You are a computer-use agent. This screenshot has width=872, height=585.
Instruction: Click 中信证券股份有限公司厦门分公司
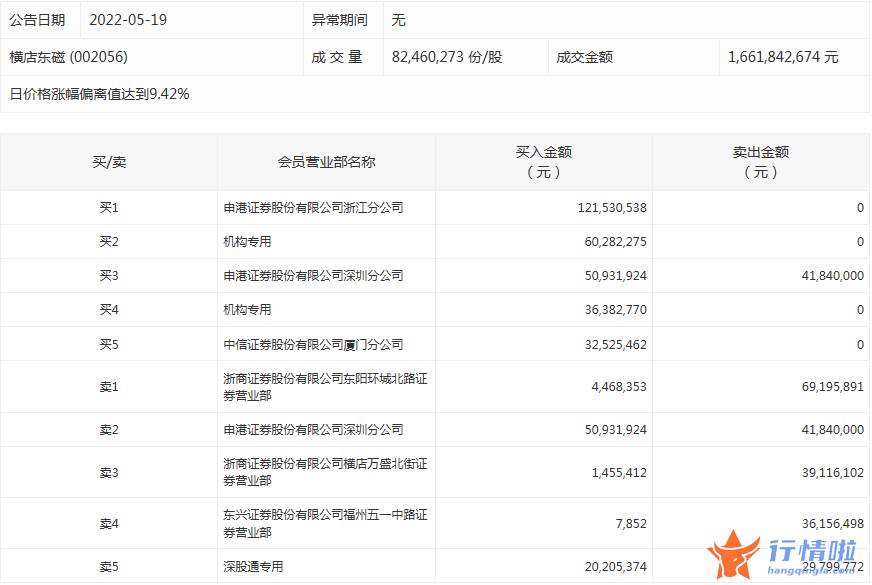[x=313, y=344]
